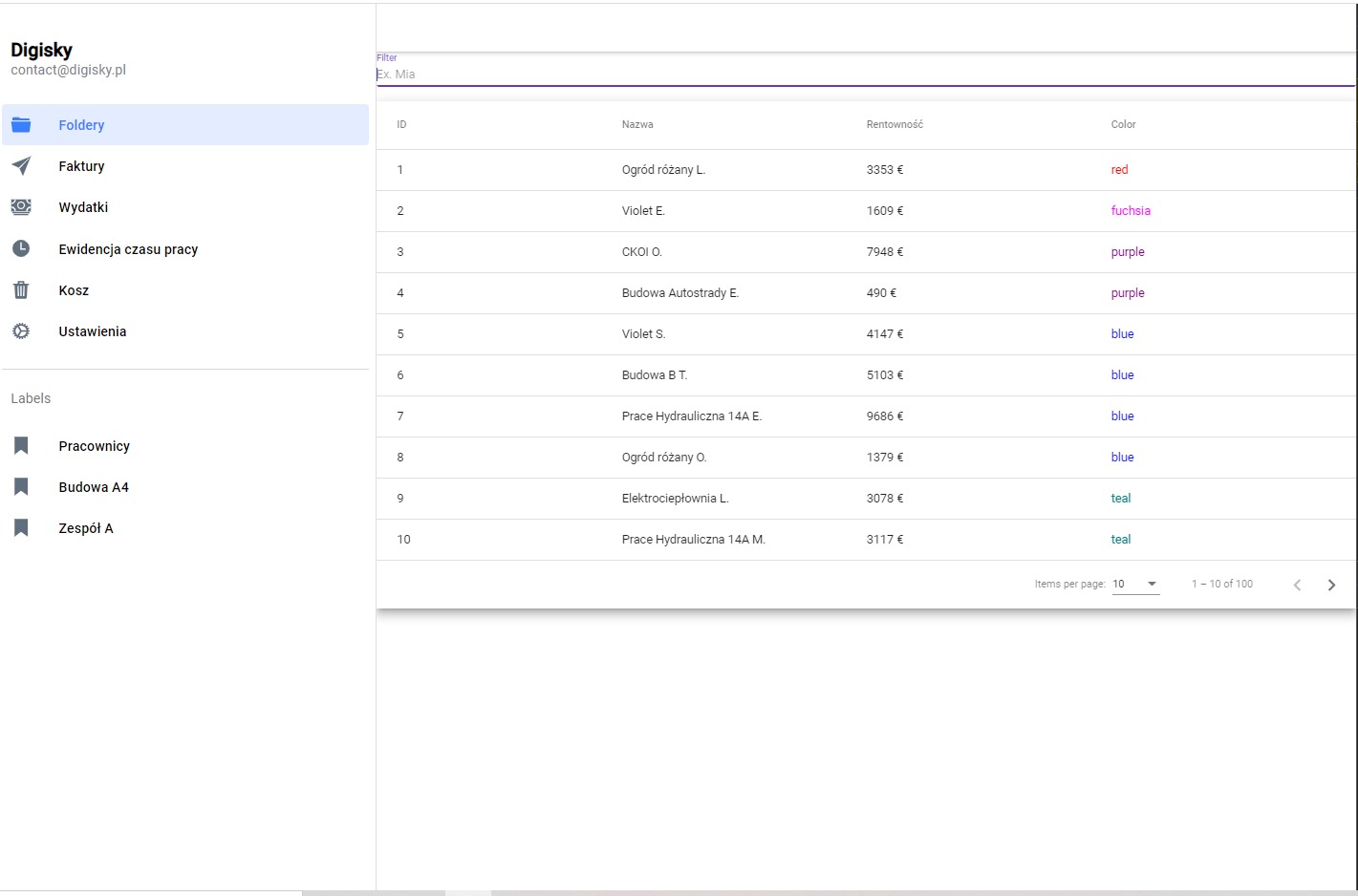Image resolution: width=1358 pixels, height=896 pixels.
Task: Click the fuchsia color label for Violet E.
Action: (1131, 211)
